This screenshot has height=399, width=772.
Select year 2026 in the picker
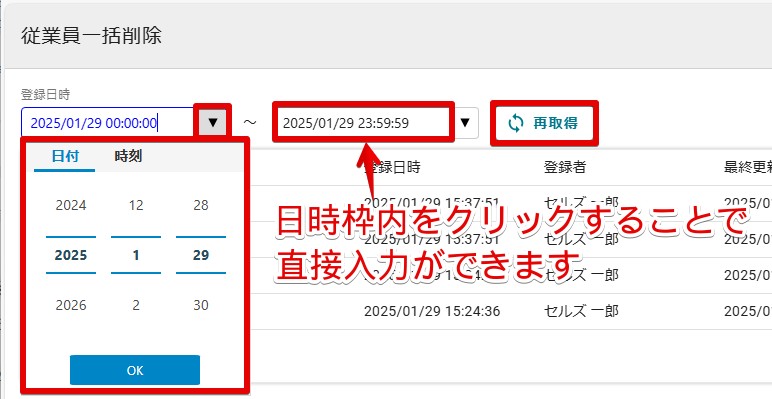71,305
